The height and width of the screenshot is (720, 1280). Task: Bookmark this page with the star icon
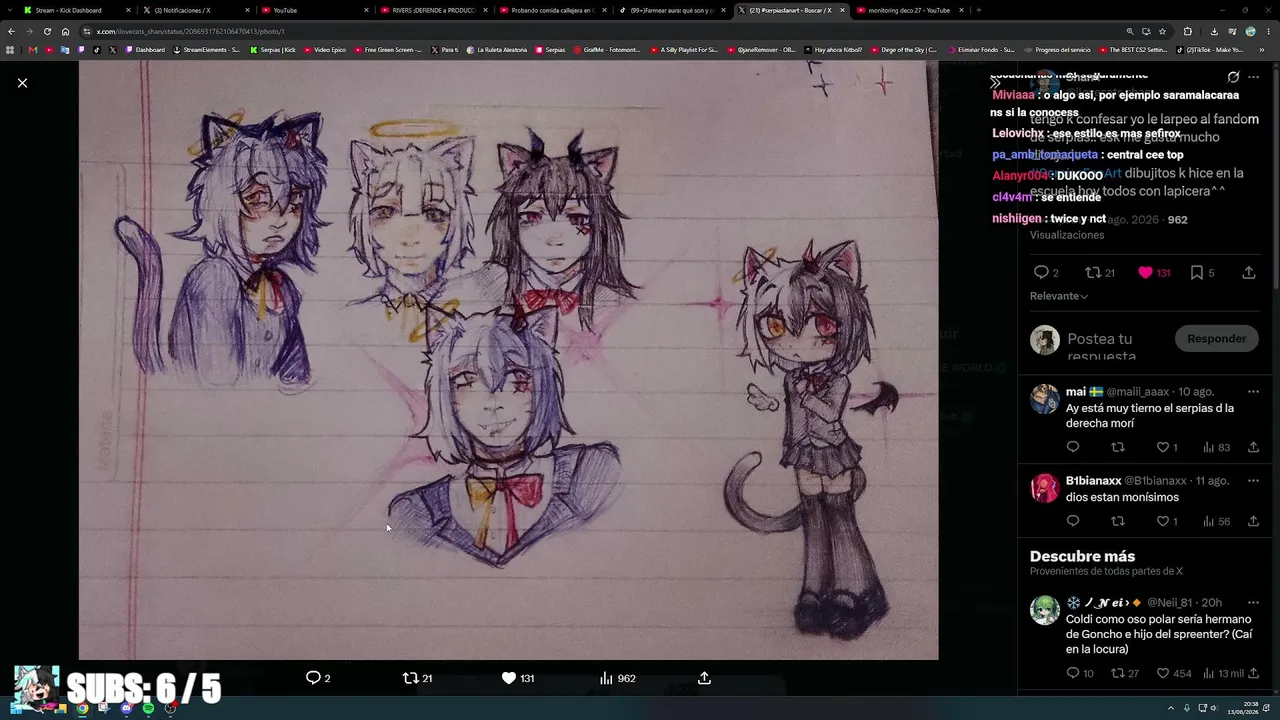pos(1162,31)
